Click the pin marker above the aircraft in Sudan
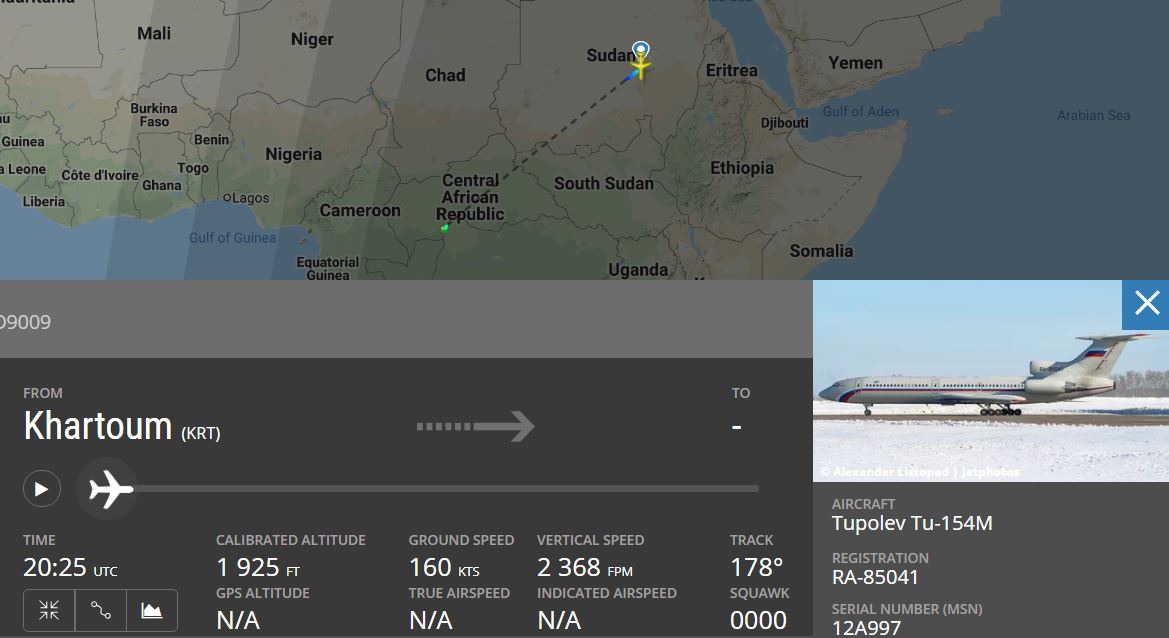The height and width of the screenshot is (638, 1169). (x=641, y=50)
